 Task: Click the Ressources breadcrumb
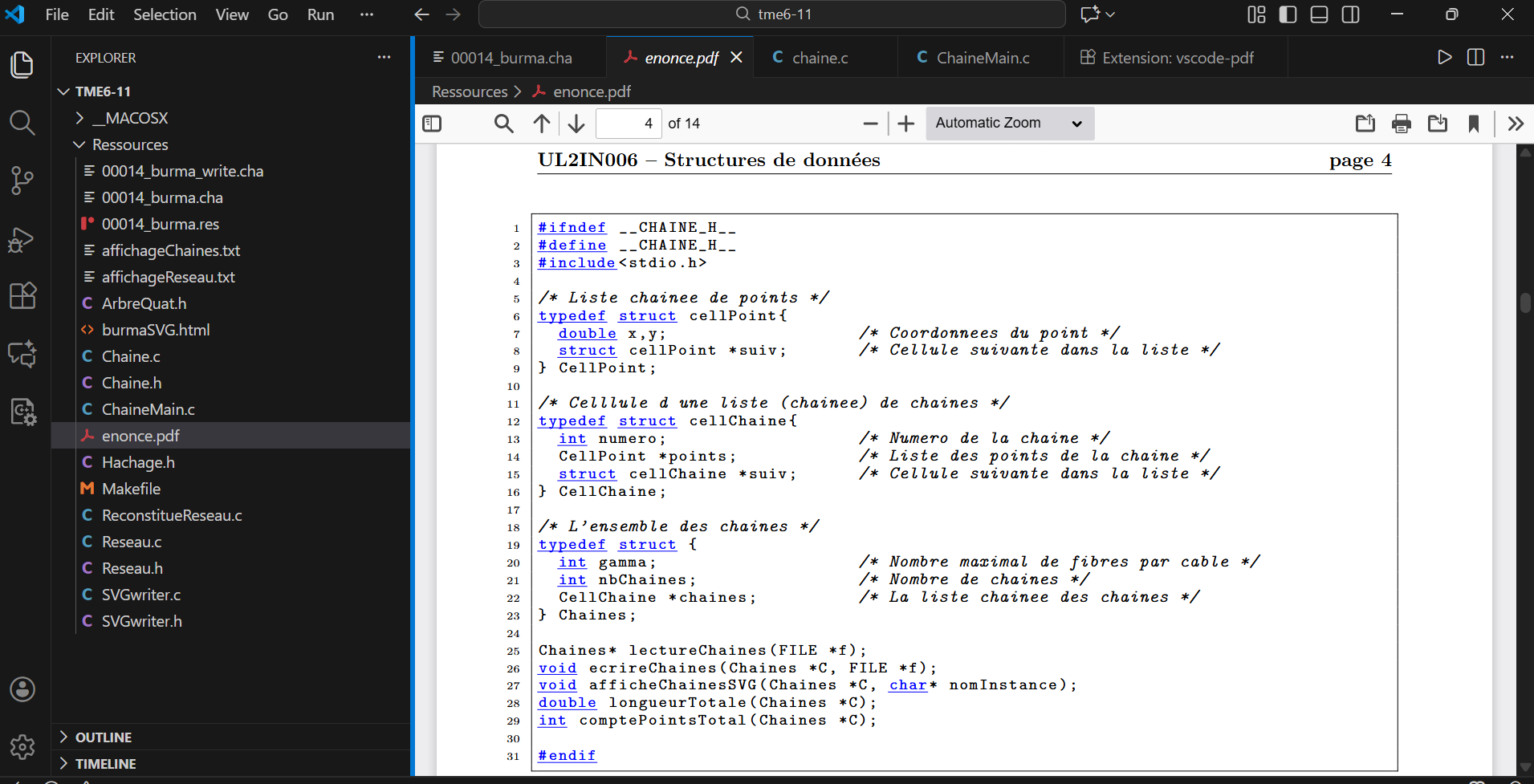coord(470,91)
